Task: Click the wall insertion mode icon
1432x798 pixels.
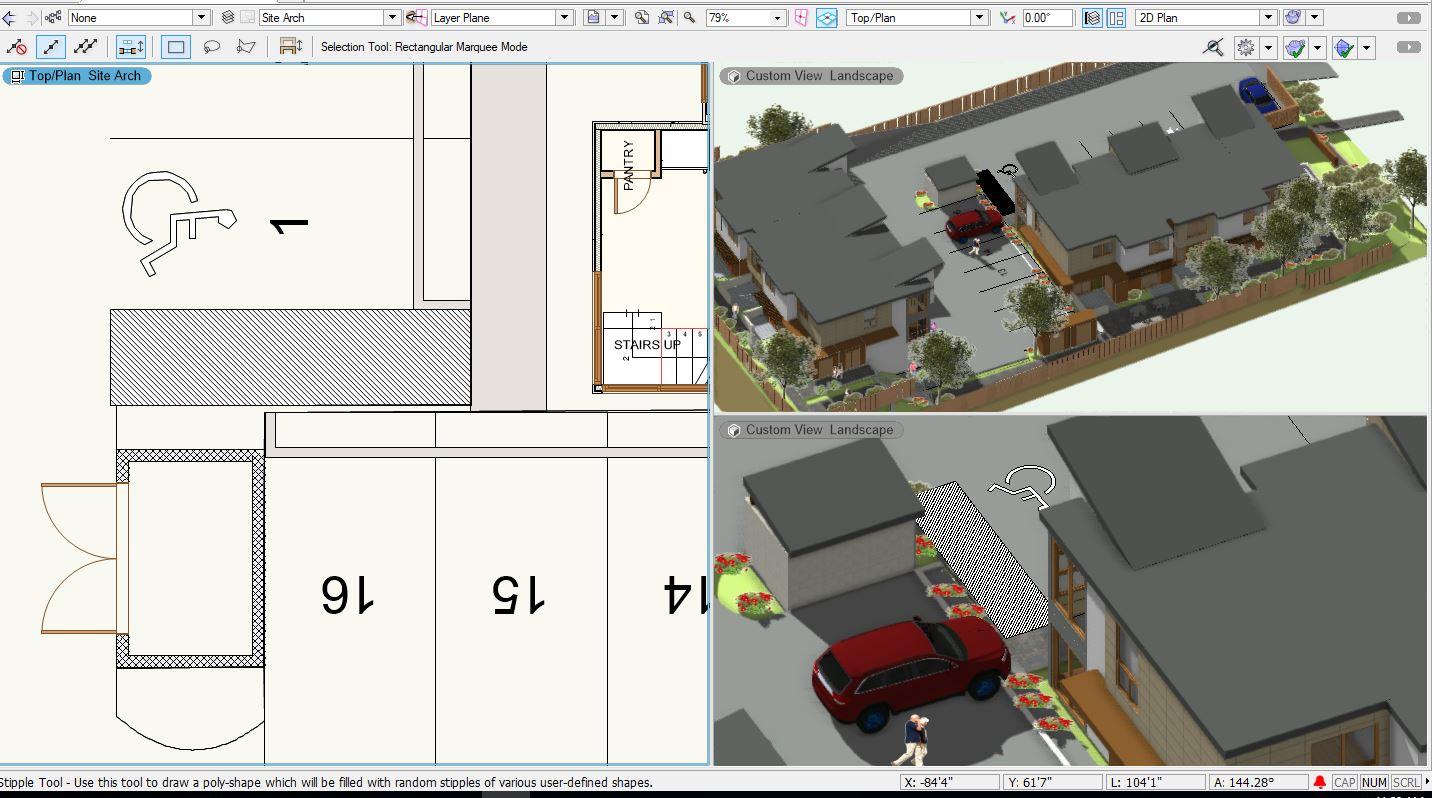Action: 290,47
